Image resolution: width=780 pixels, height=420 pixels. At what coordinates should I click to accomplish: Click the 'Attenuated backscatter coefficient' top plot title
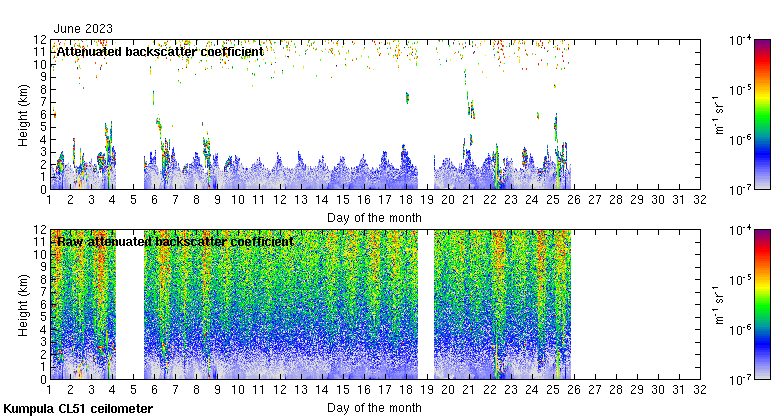[x=160, y=51]
